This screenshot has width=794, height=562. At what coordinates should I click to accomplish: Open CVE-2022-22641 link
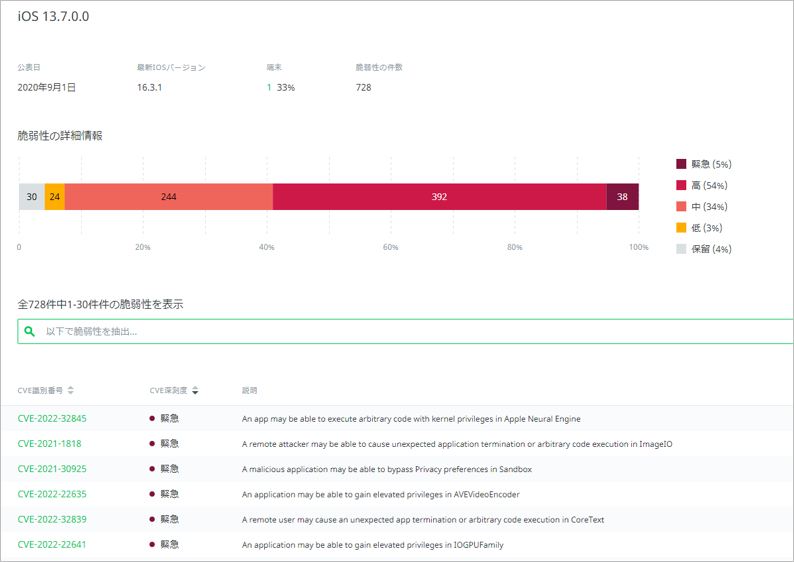coord(52,545)
